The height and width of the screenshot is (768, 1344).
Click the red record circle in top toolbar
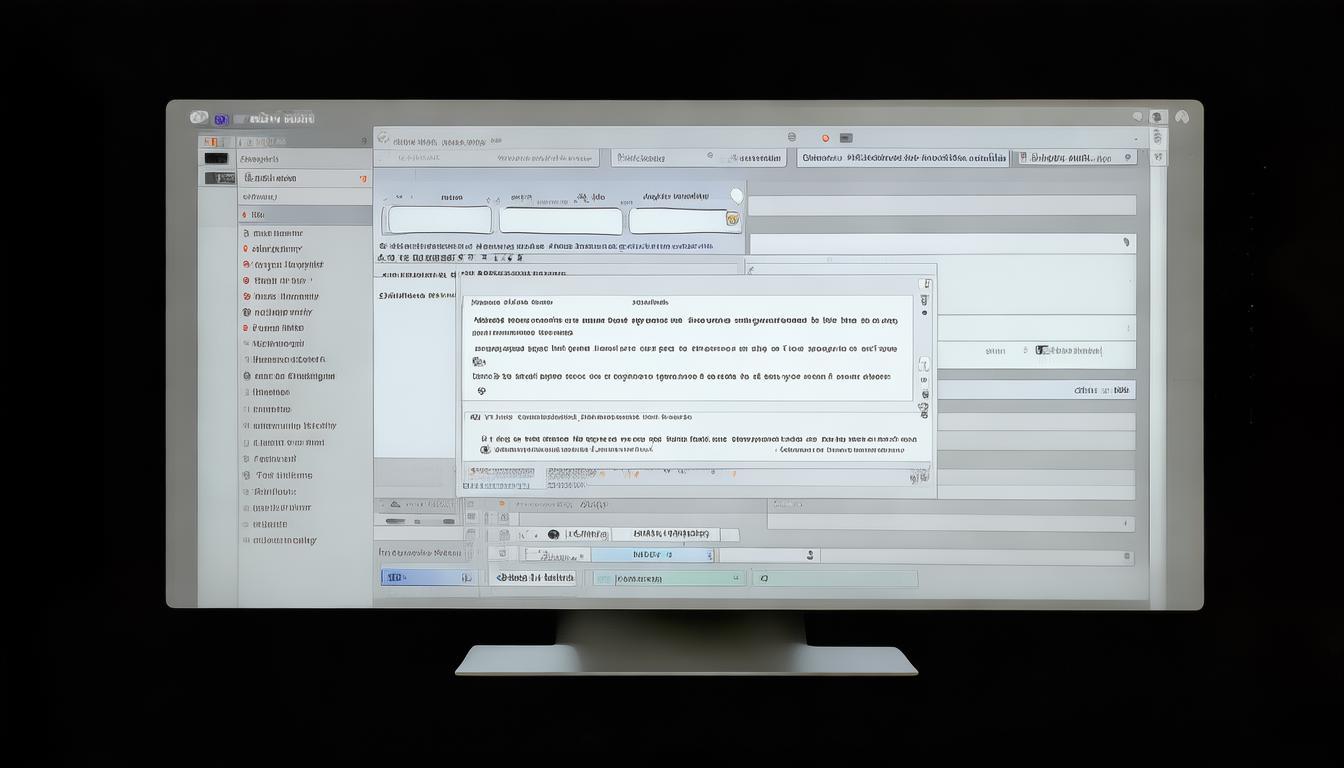click(825, 138)
